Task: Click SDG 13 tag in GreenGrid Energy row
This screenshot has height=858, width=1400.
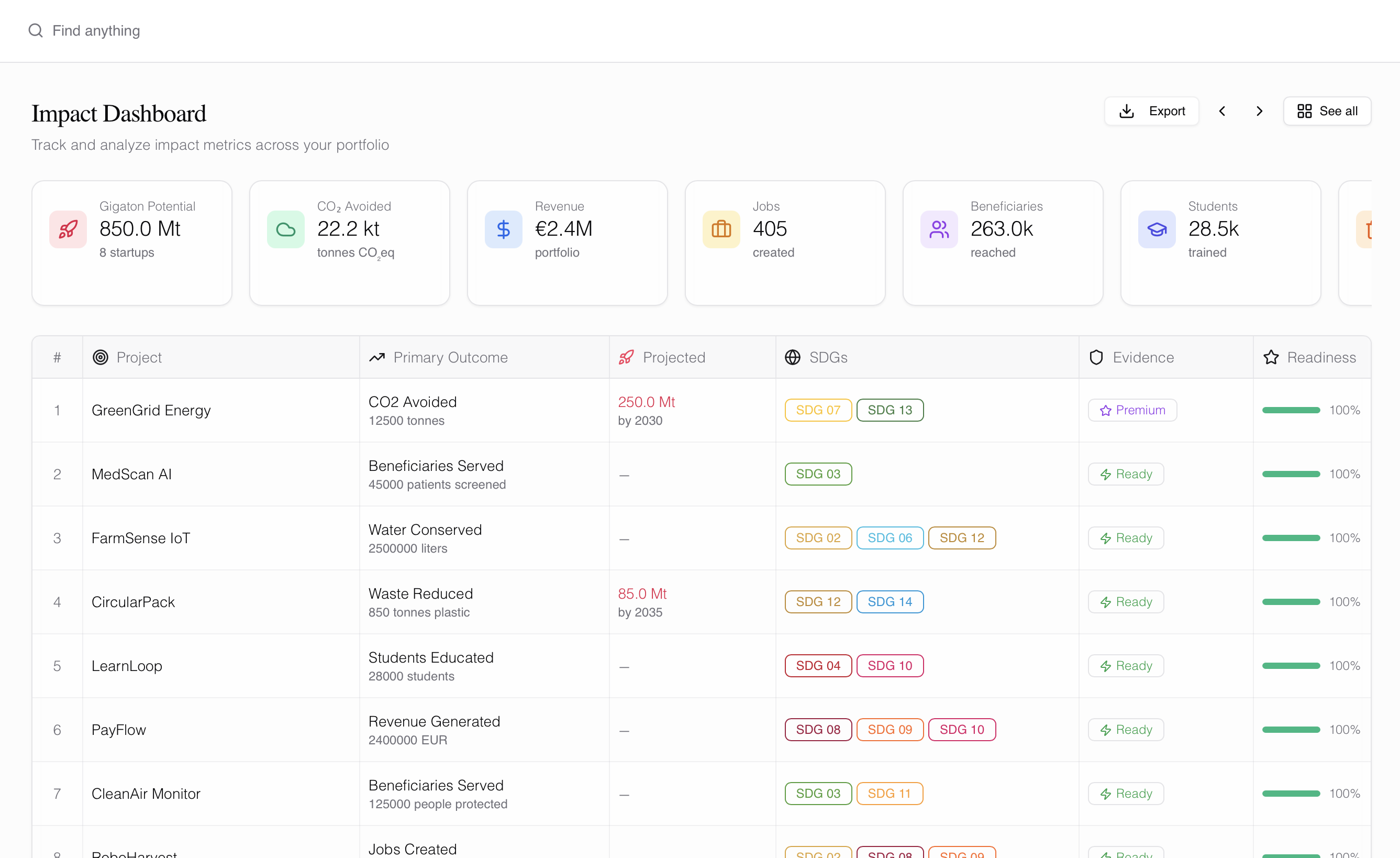Action: (x=890, y=410)
